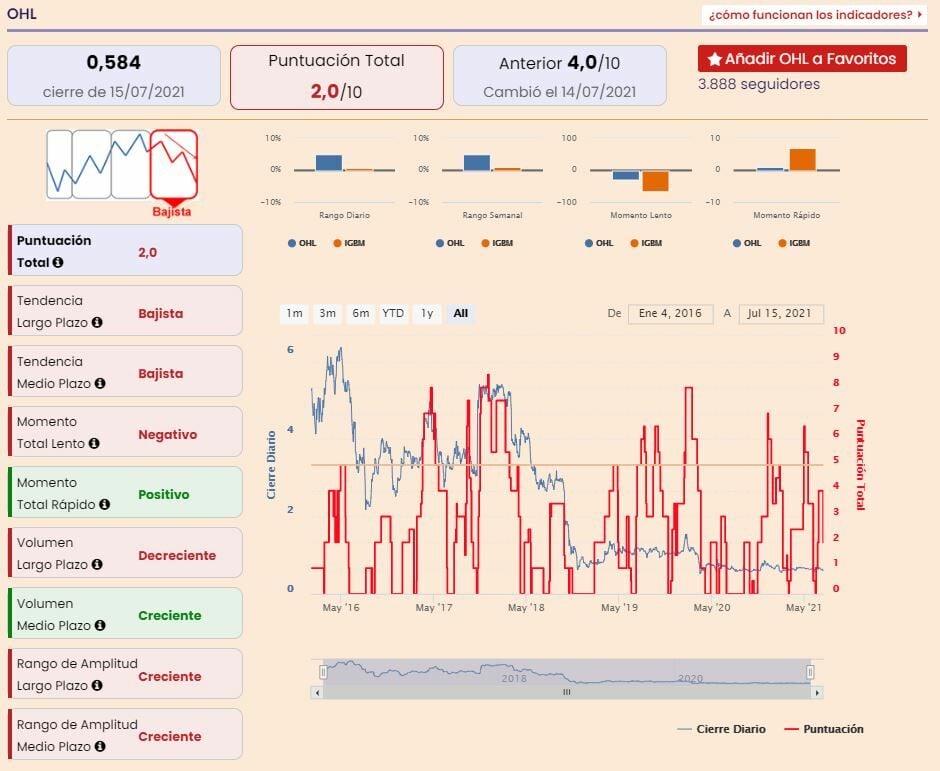940x771 pixels.
Task: Open the Puntuación Total 2,0/10 card
Action: pos(337,77)
